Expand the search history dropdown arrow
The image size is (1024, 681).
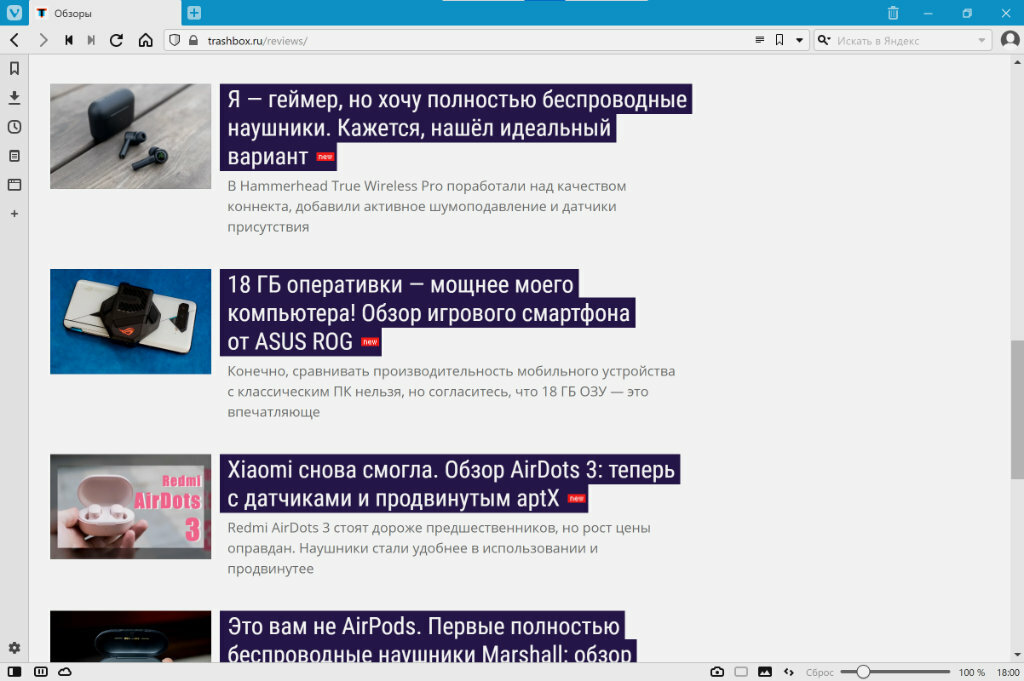[x=982, y=40]
